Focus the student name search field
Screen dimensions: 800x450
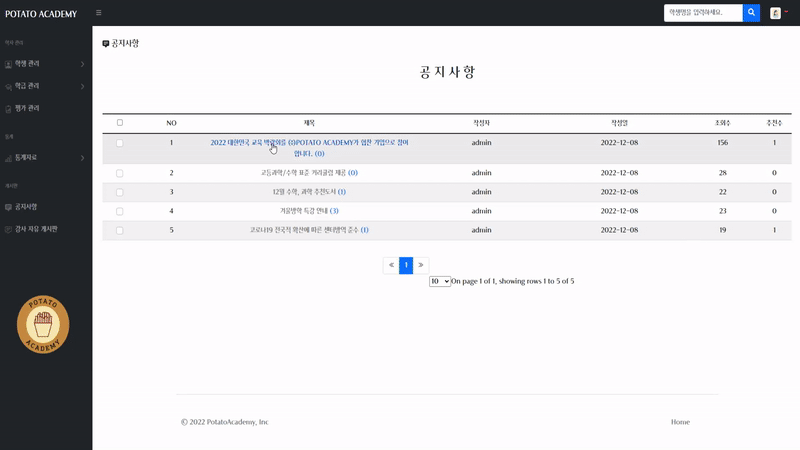703,13
